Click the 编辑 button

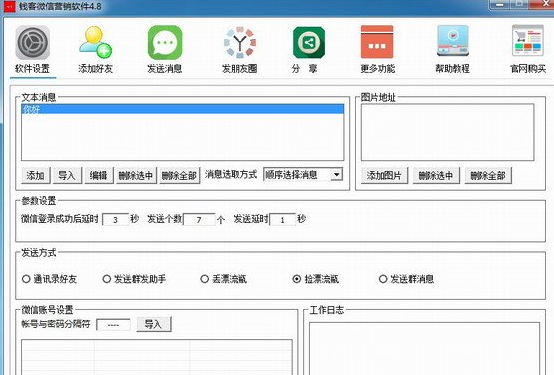coord(99,175)
